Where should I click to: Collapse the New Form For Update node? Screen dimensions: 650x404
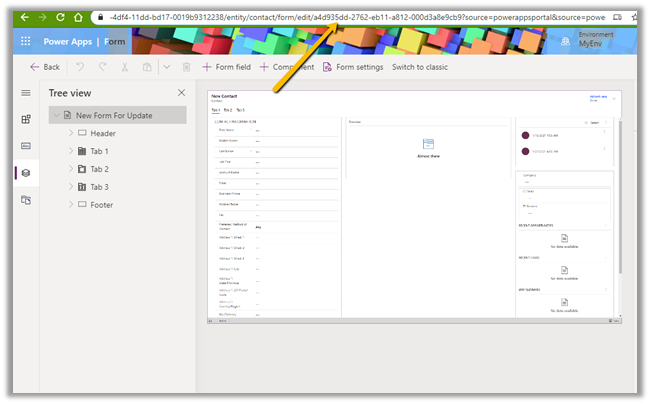[58, 116]
